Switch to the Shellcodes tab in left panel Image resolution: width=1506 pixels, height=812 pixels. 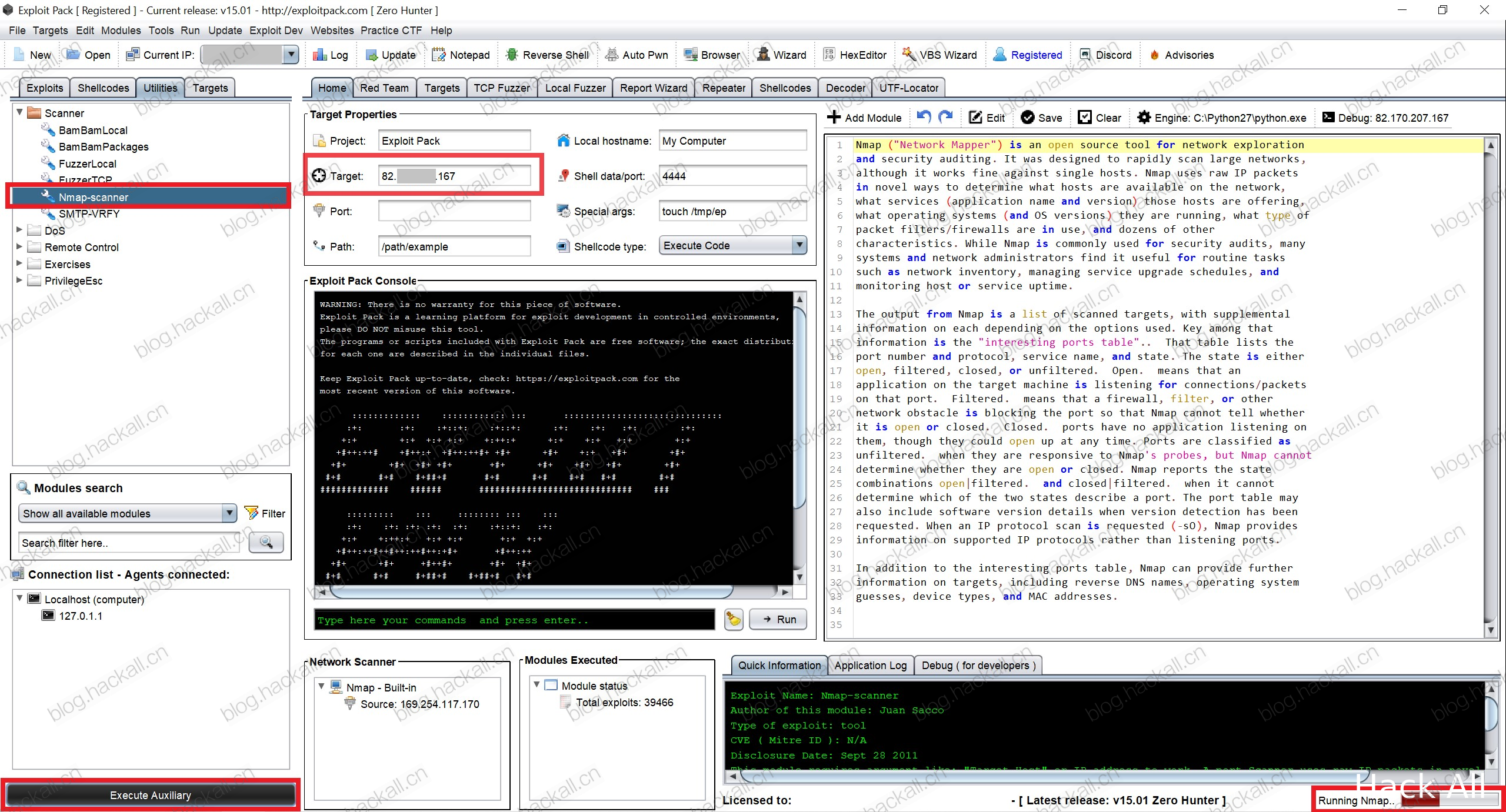coord(103,88)
